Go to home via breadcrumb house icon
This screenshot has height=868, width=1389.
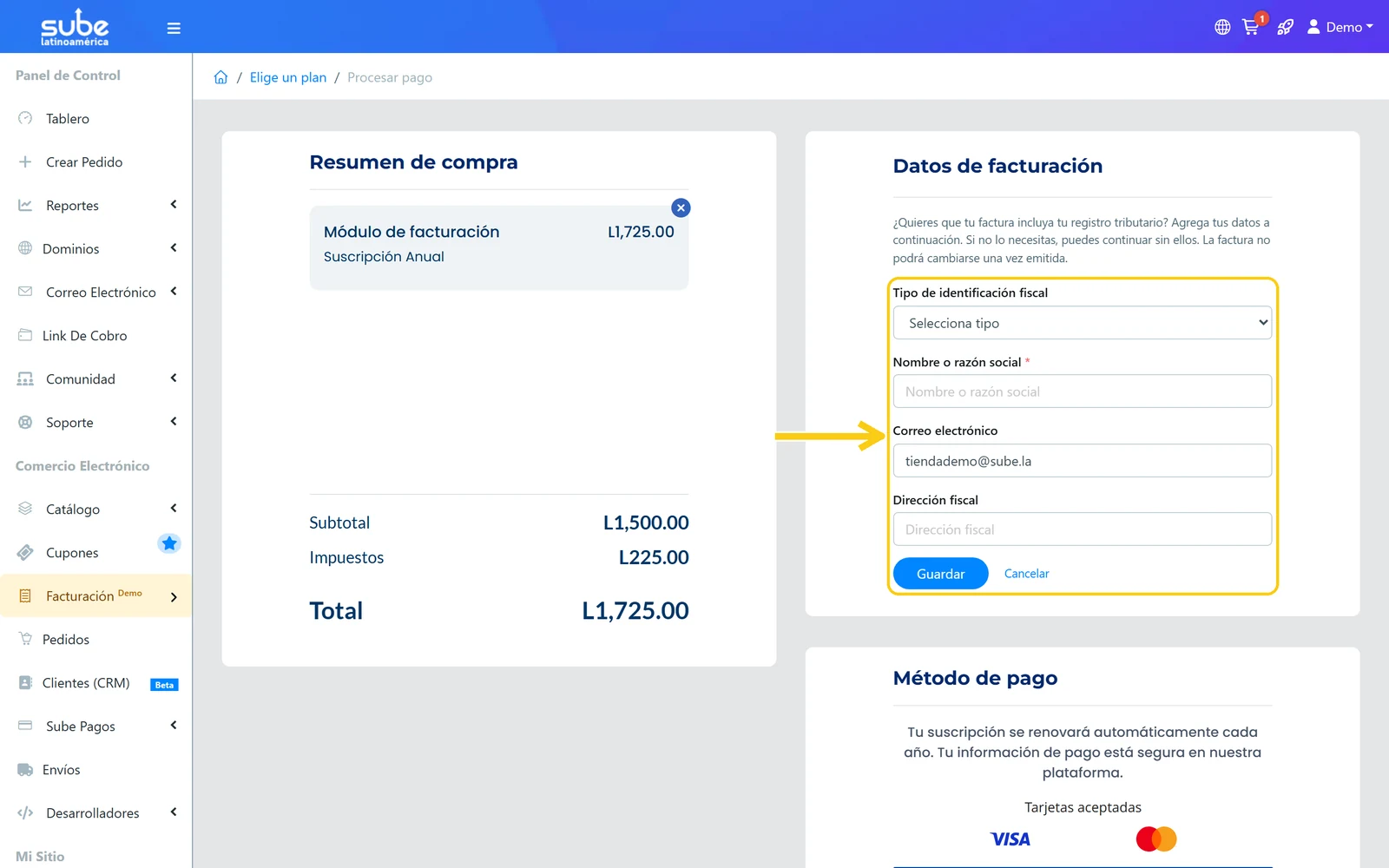[221, 77]
